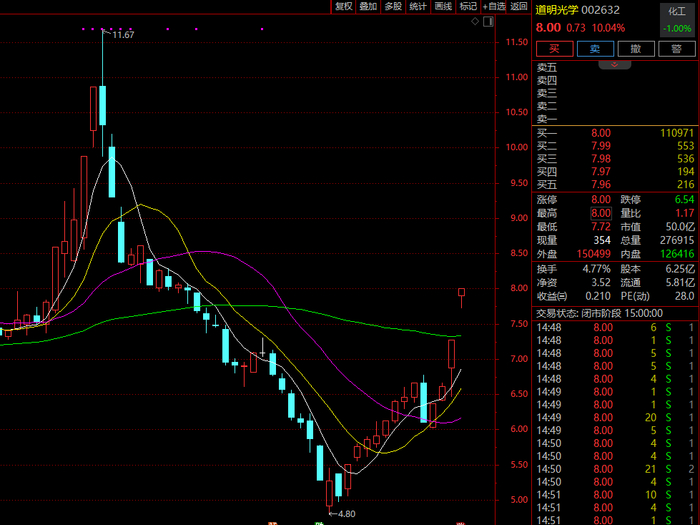Select the 买三 bid price 7.98
The image size is (700, 525).
(x=601, y=159)
